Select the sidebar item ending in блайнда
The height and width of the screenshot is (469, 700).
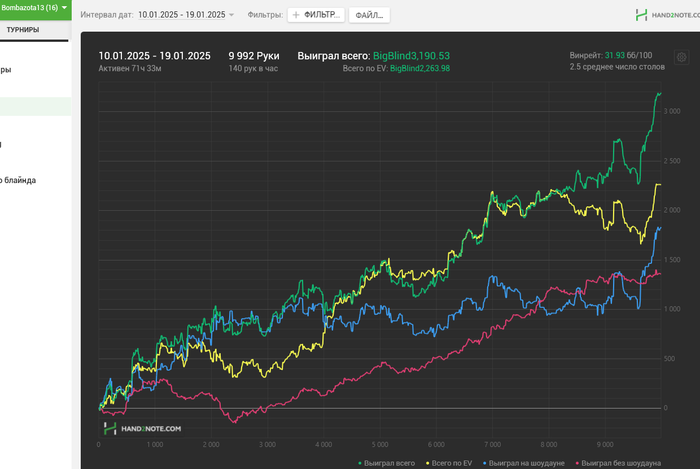click(x=18, y=180)
